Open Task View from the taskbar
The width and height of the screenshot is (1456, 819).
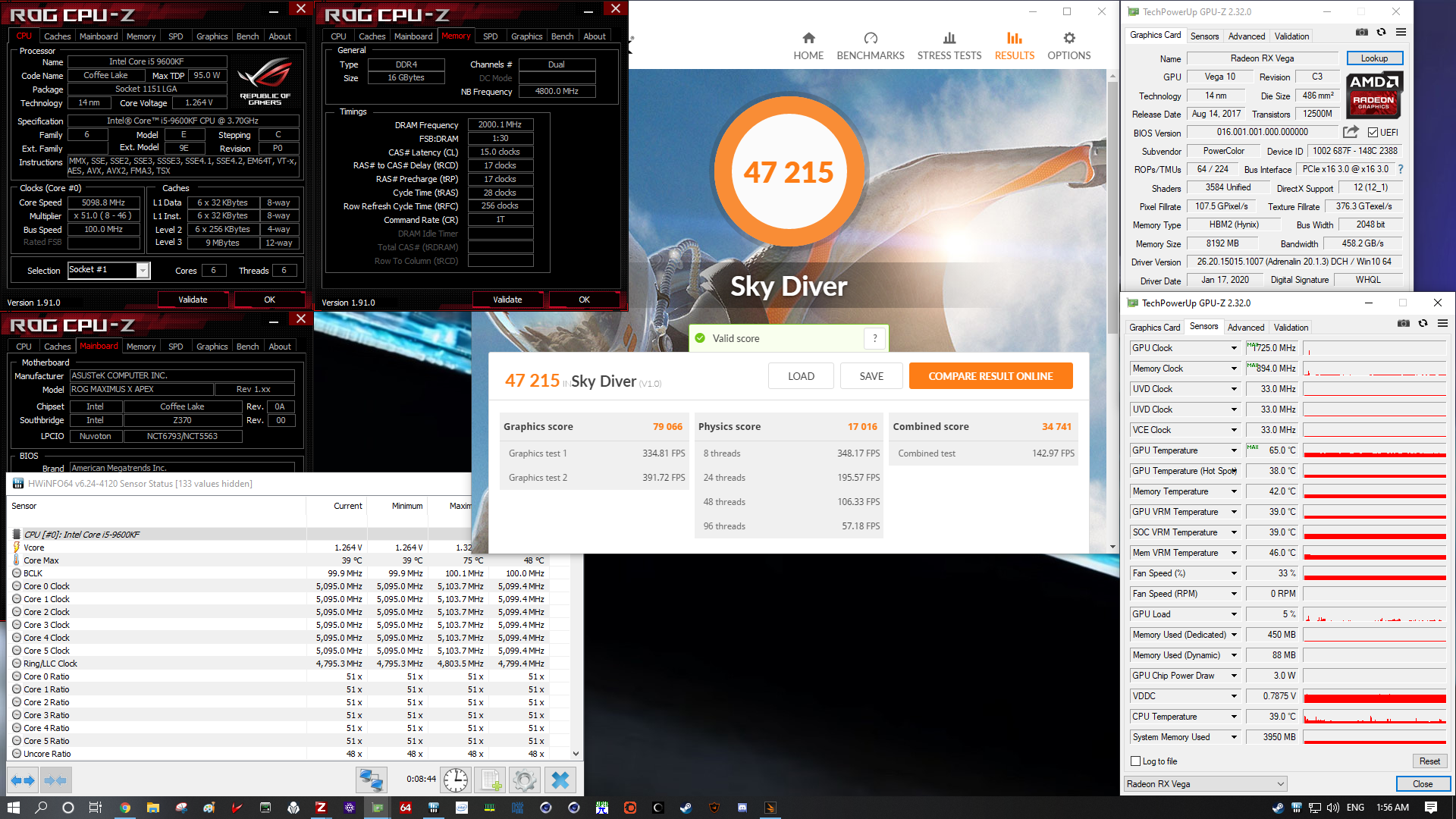96,808
